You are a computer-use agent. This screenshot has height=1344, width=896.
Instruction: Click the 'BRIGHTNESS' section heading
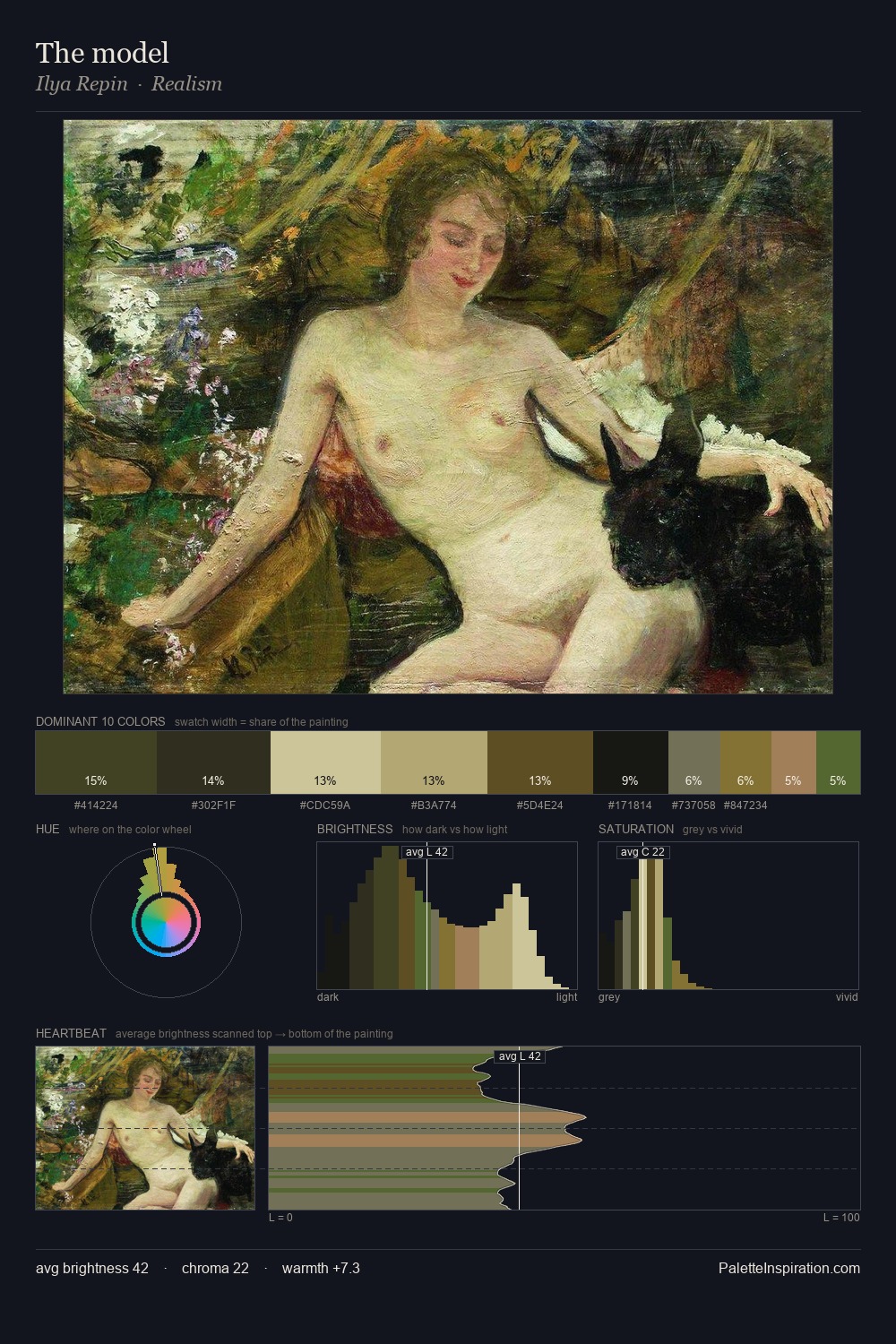[355, 829]
